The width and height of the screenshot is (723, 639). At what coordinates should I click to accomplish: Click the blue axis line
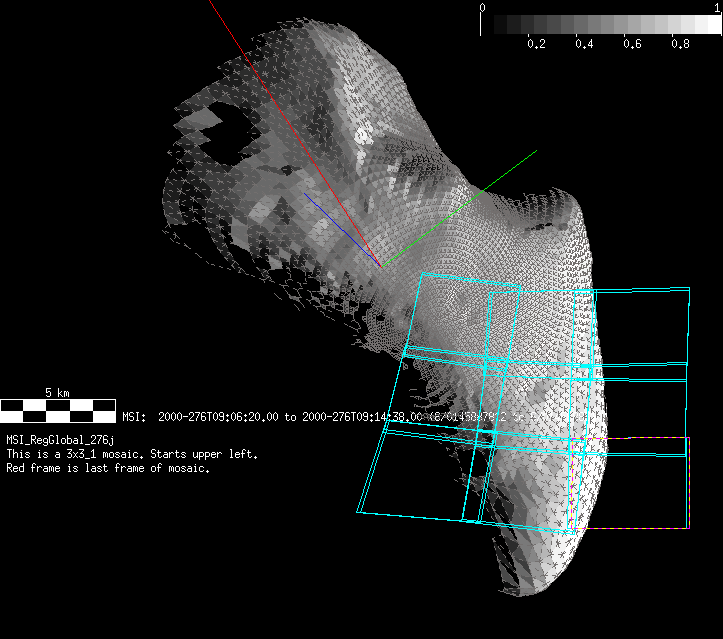tap(343, 230)
